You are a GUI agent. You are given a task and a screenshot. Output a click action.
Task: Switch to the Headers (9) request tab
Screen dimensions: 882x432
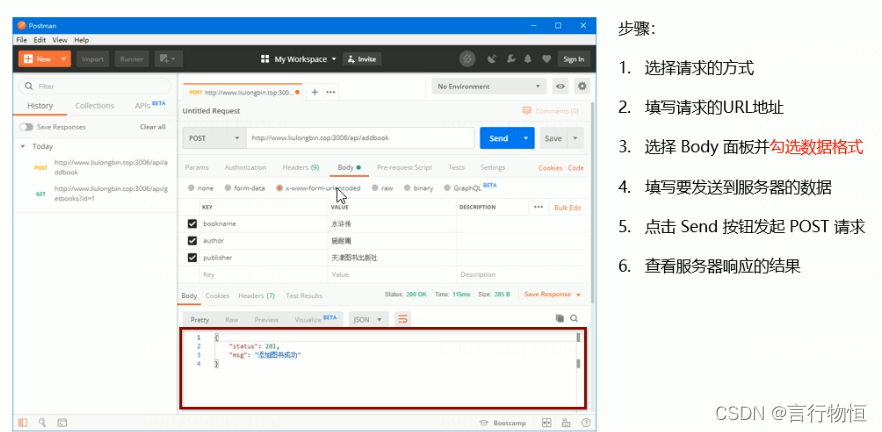tap(300, 168)
